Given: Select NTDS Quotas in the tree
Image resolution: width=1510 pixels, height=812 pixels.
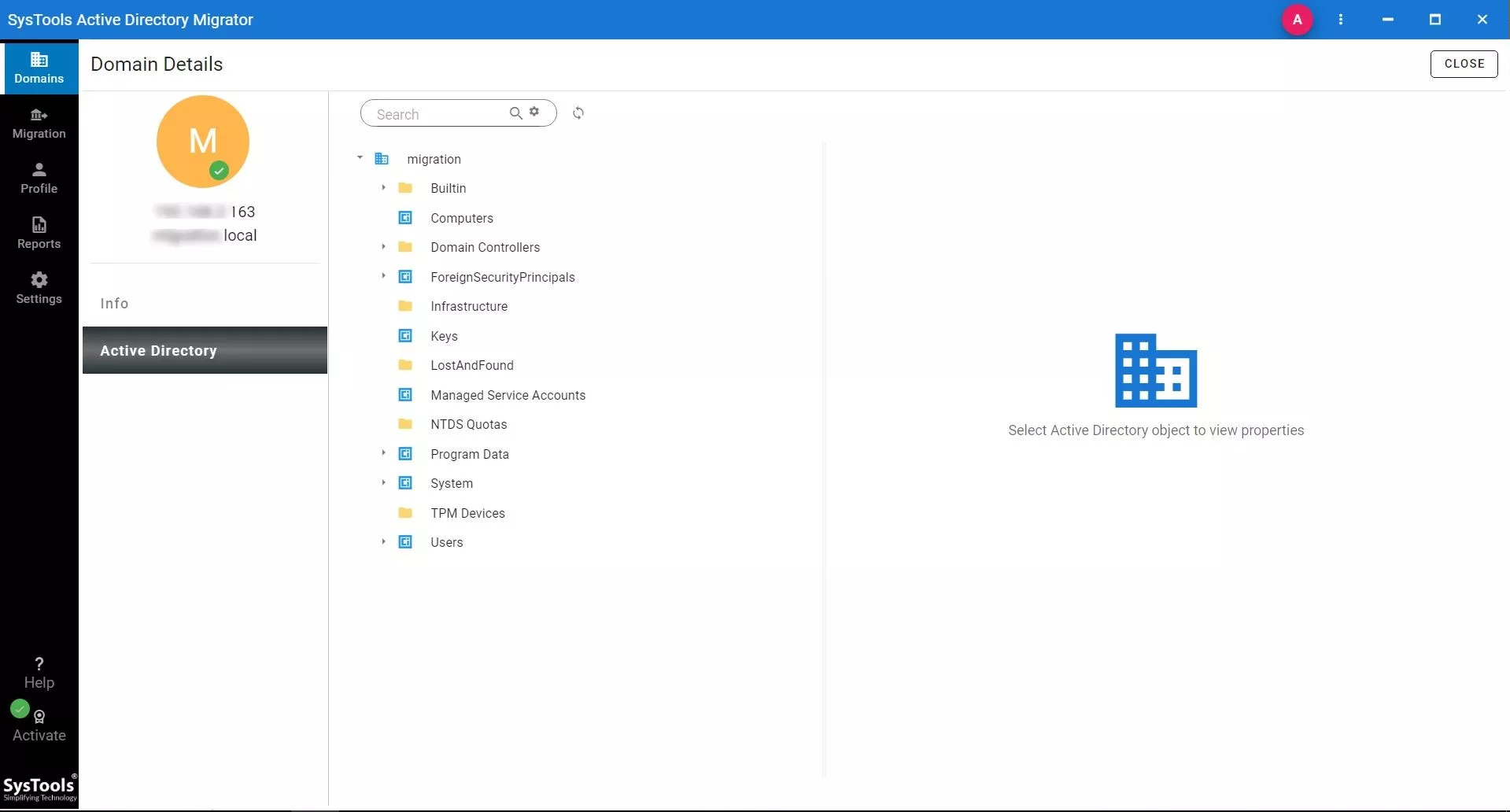Looking at the screenshot, I should click(x=469, y=424).
